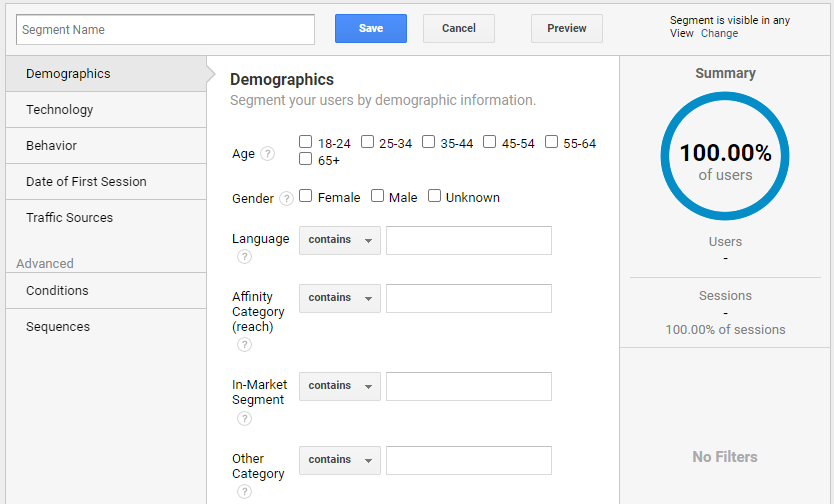Check the 18-24 age checkbox
This screenshot has height=504, width=834.
point(306,142)
